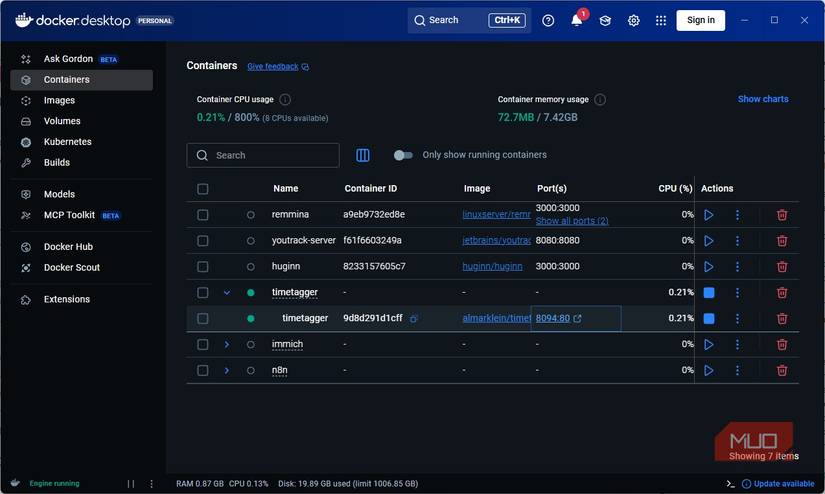Click Update available in status bar
Image resolution: width=825 pixels, height=494 pixels.
coord(778,484)
